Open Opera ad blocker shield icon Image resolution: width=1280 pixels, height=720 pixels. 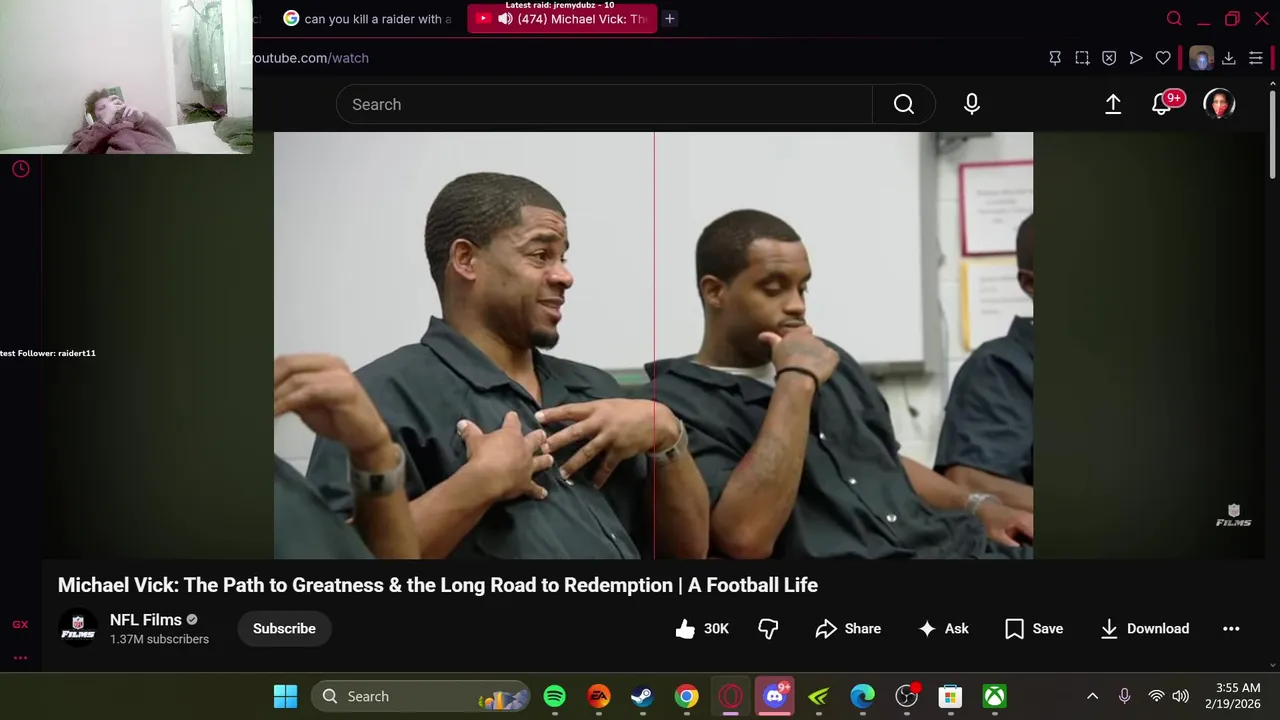1109,58
